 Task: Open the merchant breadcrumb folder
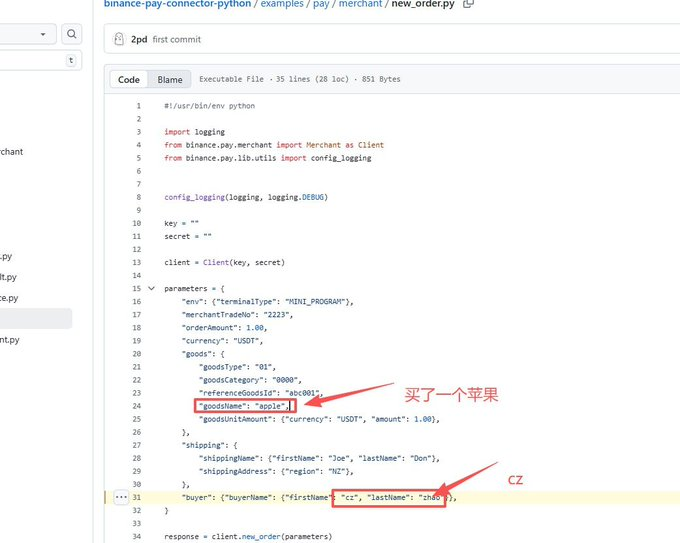coord(360,4)
